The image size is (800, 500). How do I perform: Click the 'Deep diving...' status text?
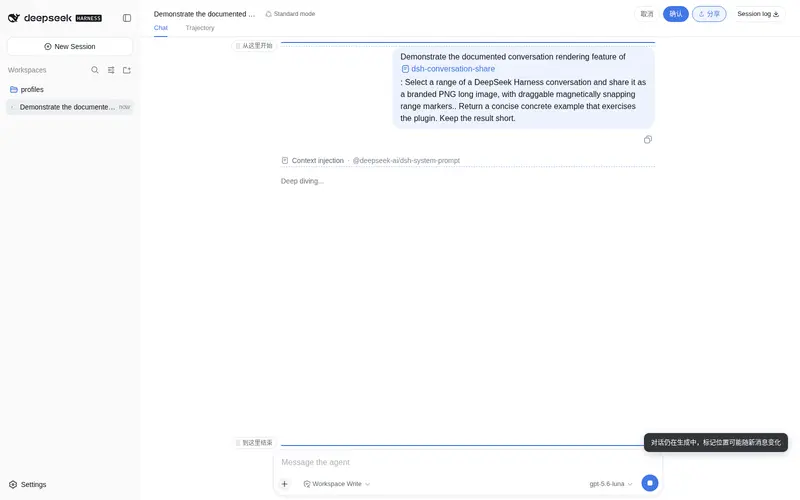pos(302,181)
